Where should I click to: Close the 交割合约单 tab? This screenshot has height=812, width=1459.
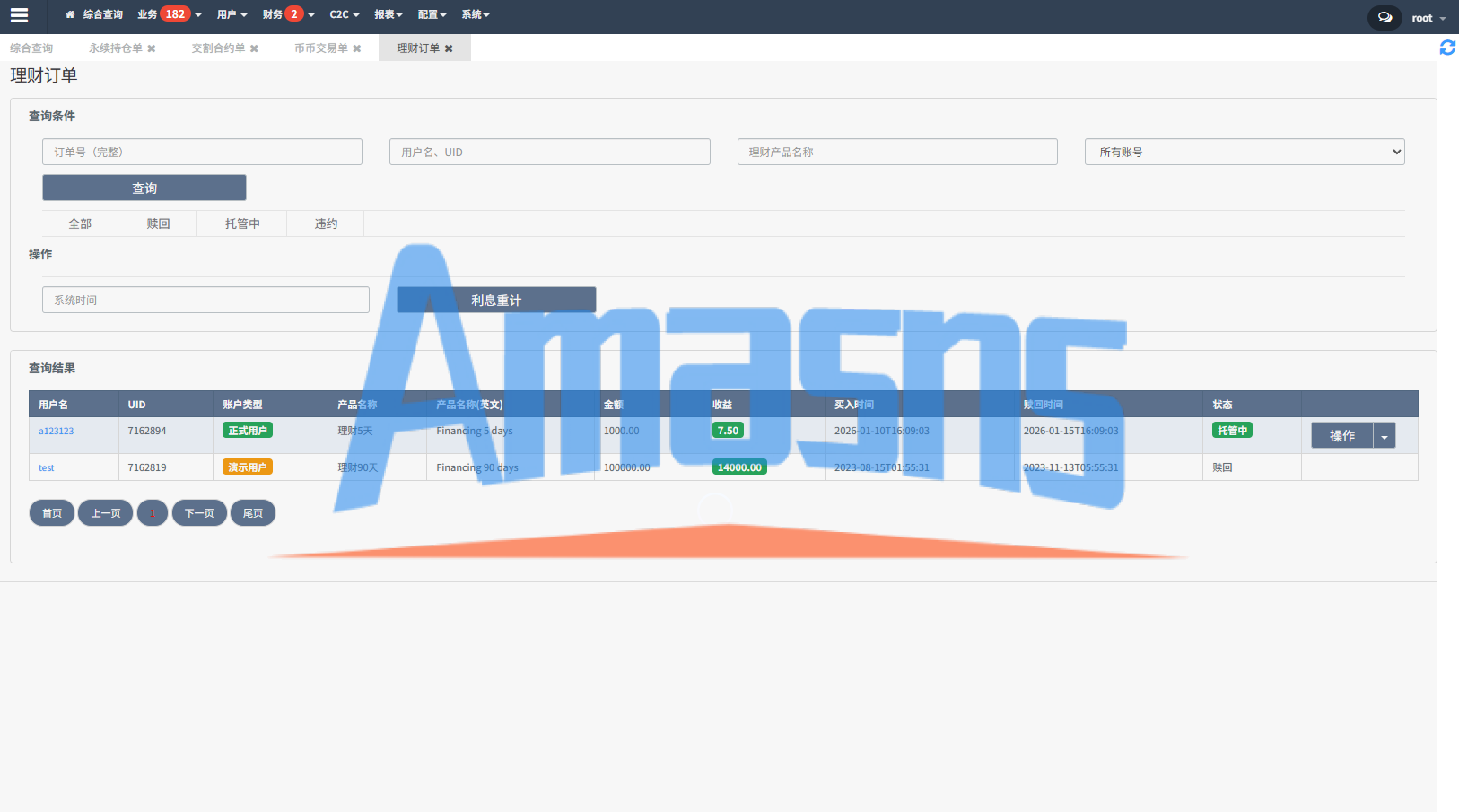tap(254, 48)
